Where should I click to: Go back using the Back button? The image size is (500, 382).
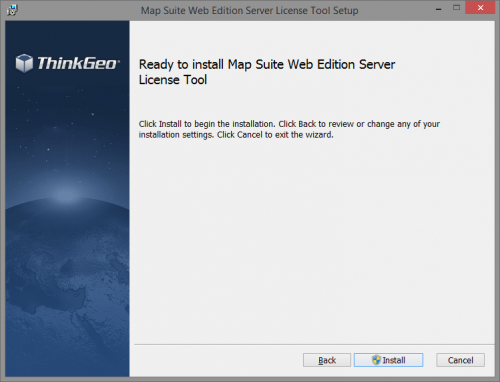[327, 360]
